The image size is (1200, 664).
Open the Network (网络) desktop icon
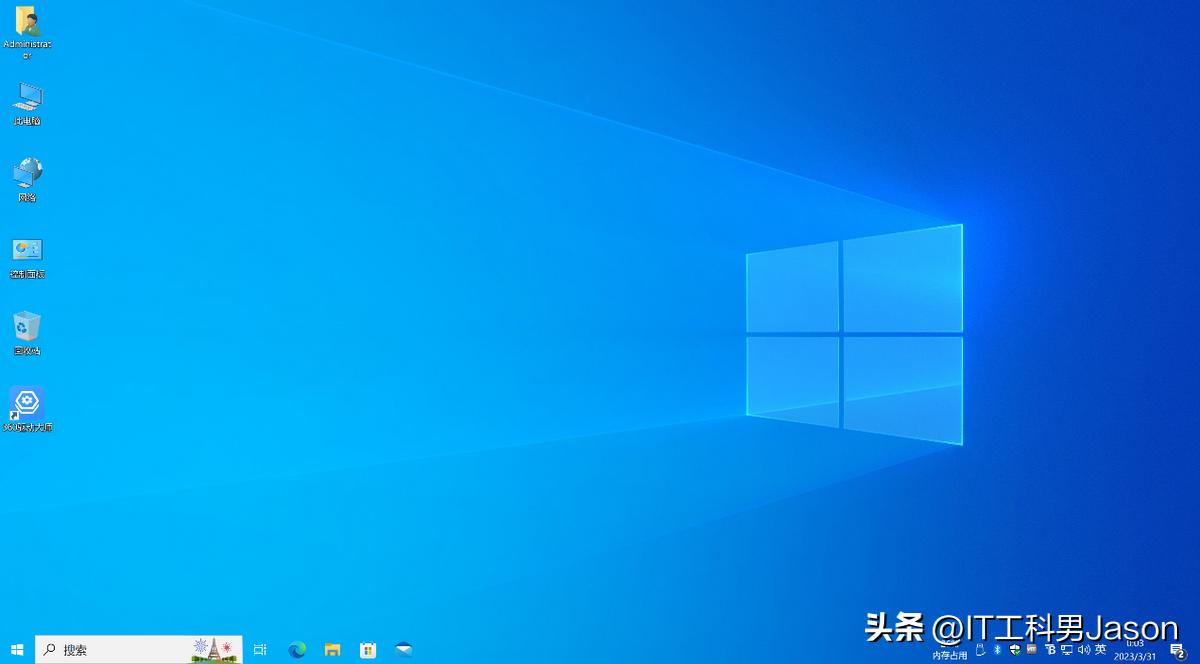[x=27, y=172]
